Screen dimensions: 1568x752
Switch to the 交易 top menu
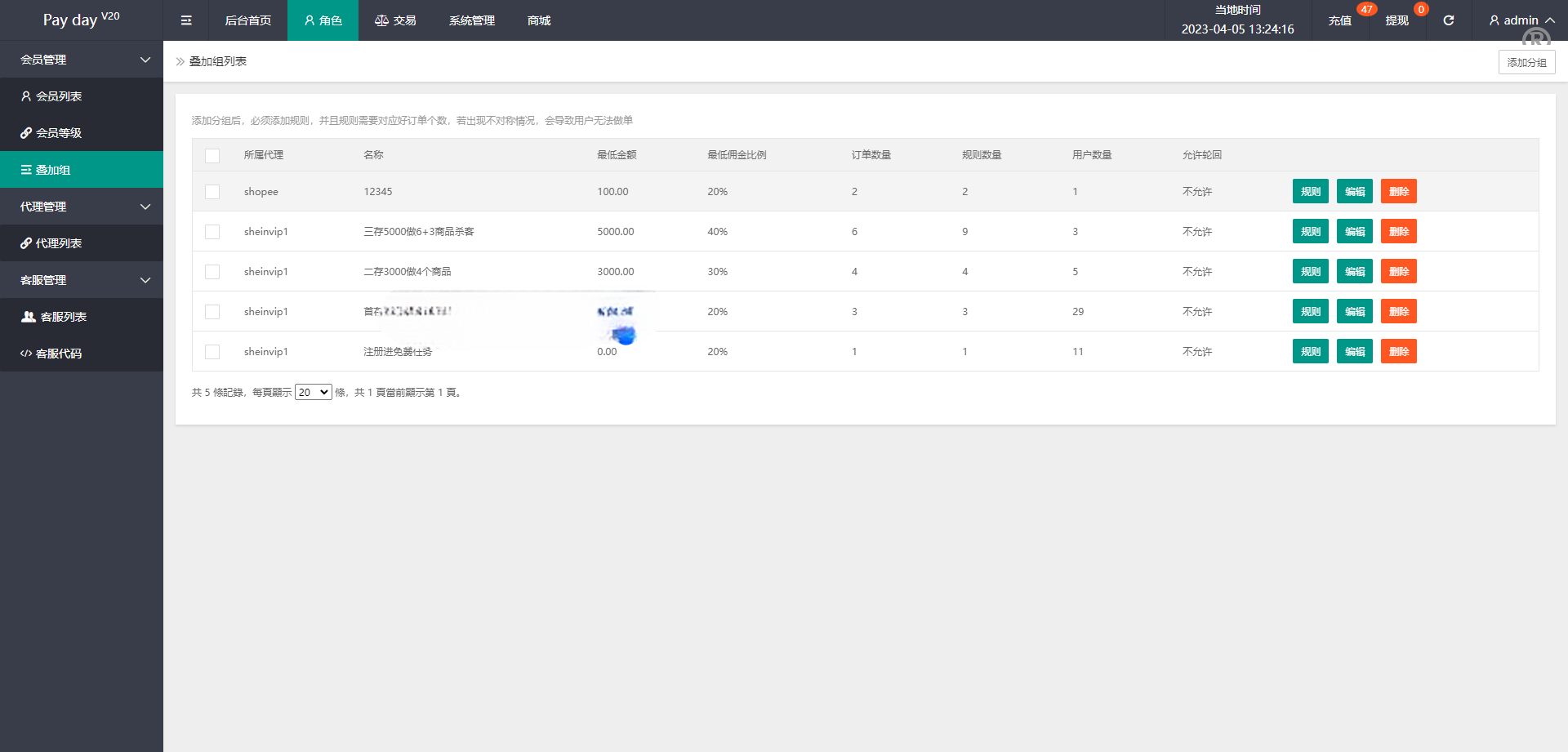[x=395, y=20]
